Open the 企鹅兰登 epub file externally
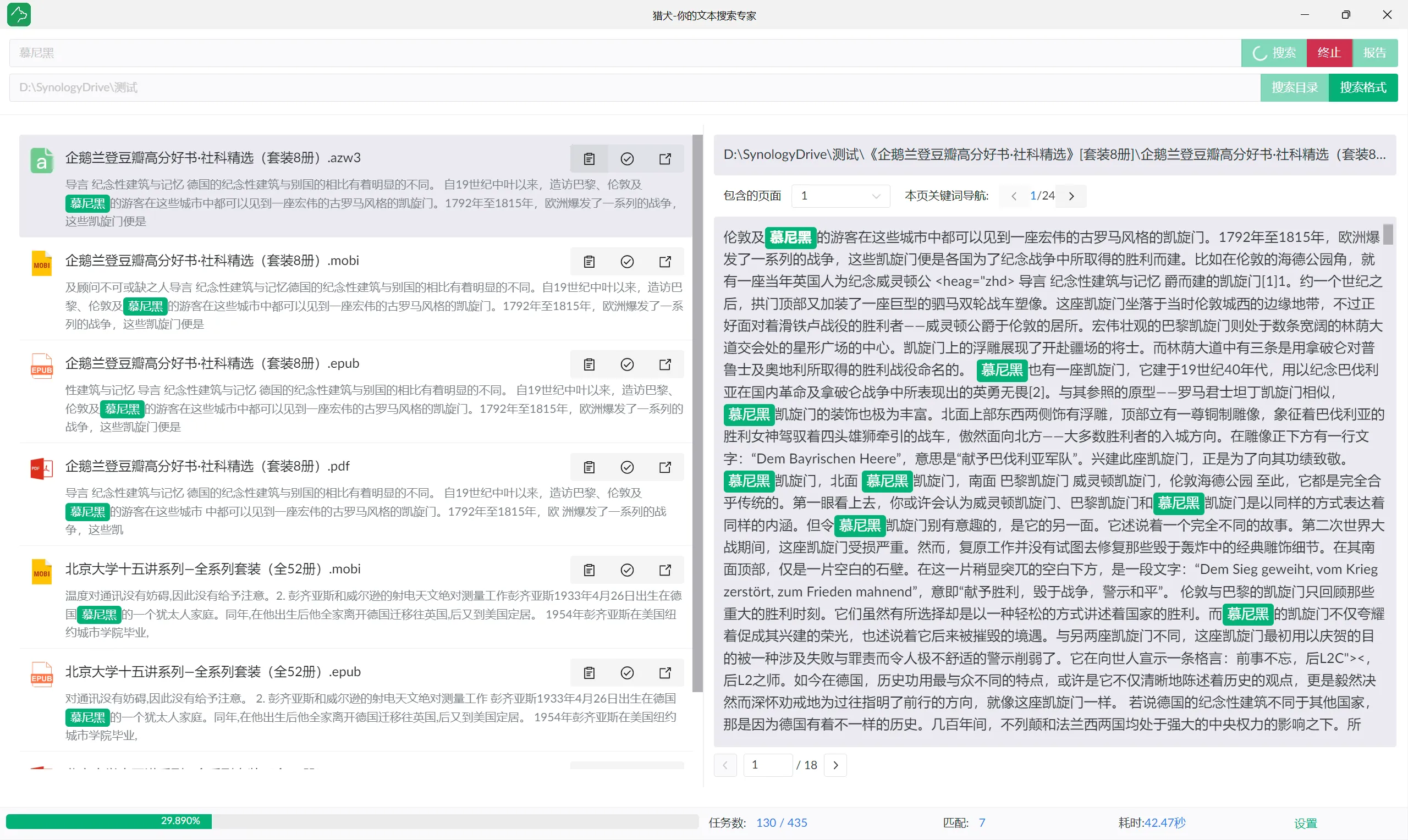1408x840 pixels. pos(664,364)
